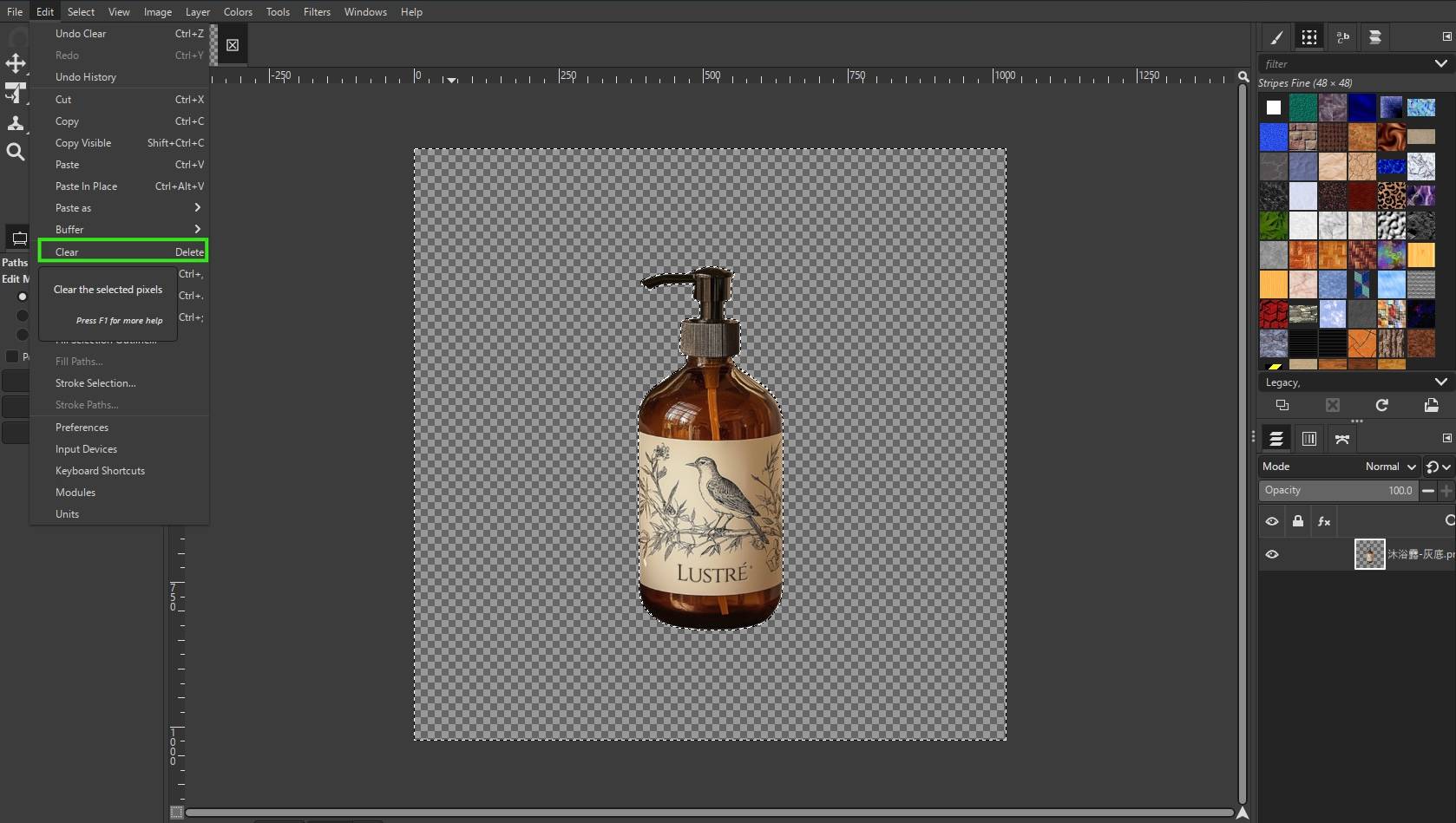The width and height of the screenshot is (1456, 823).
Task: Toggle Quick Mask at canvas bottom-left
Action: [x=176, y=813]
